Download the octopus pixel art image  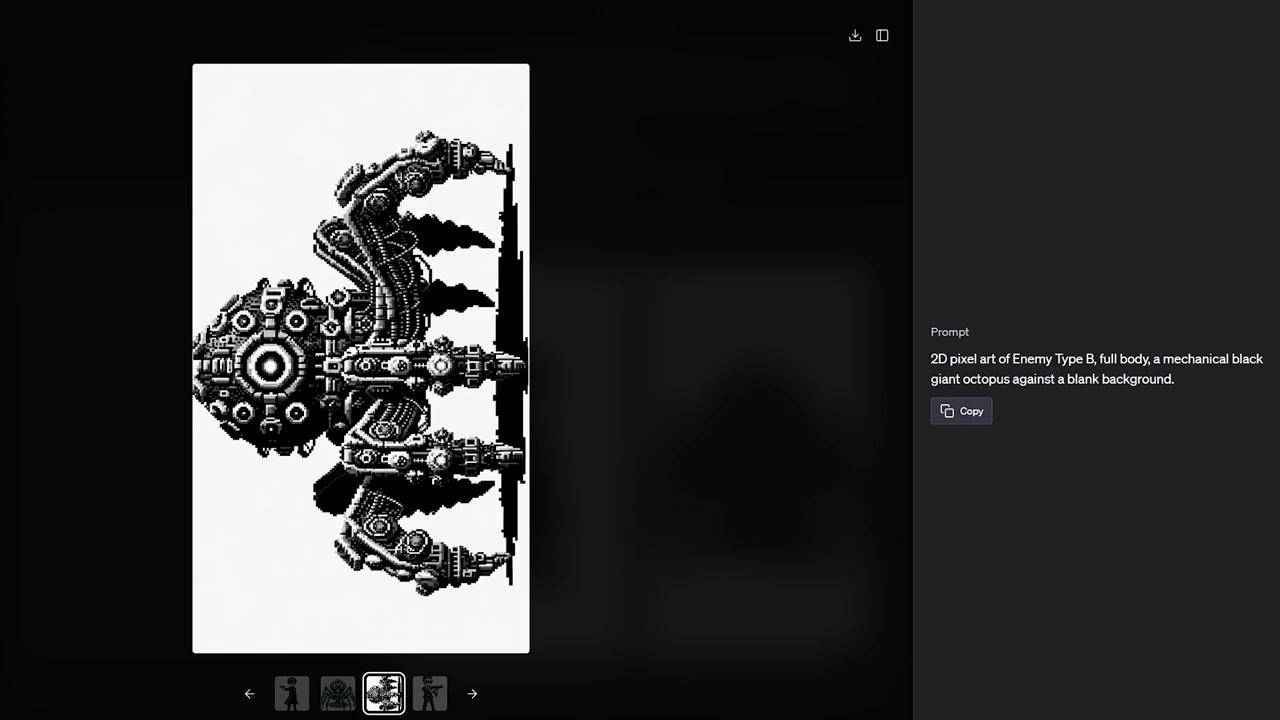click(855, 36)
